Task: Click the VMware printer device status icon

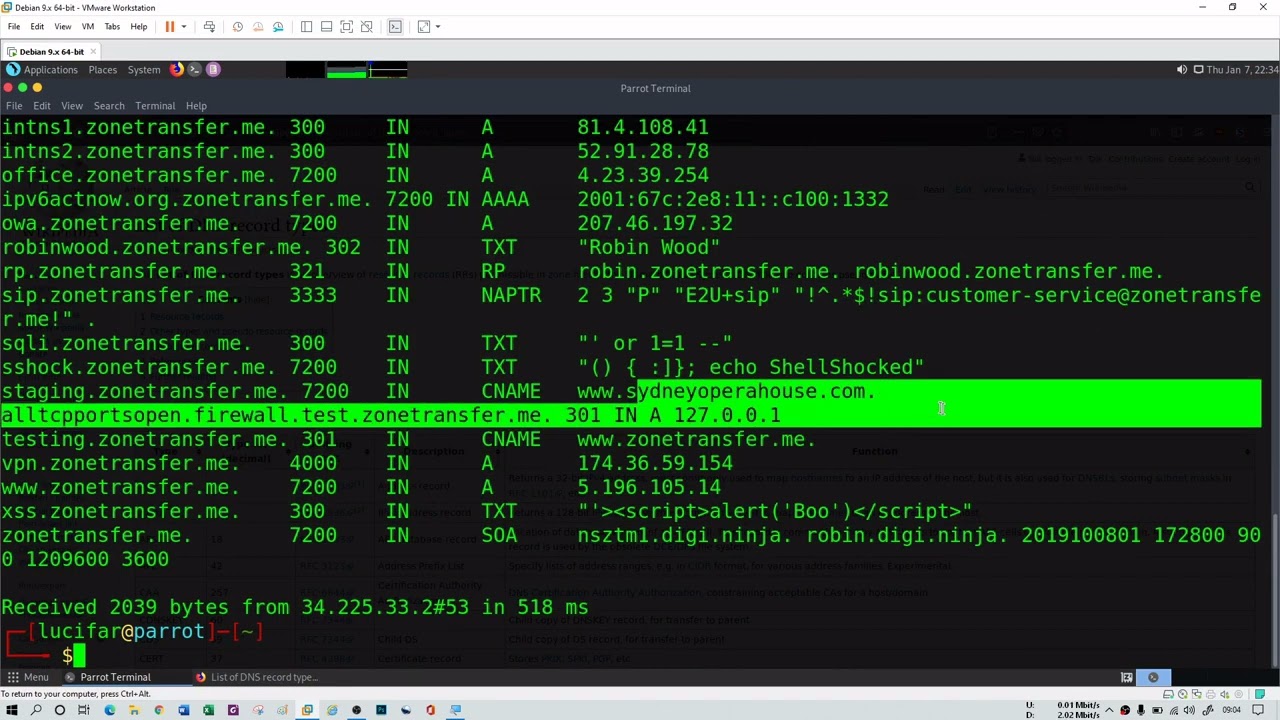Action: click(x=1210, y=694)
